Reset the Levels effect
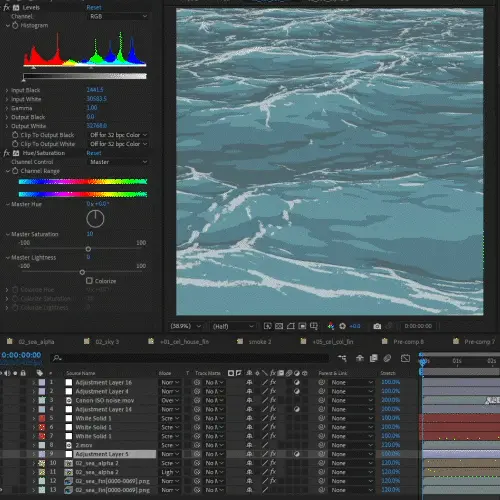 pyautogui.click(x=94, y=7)
